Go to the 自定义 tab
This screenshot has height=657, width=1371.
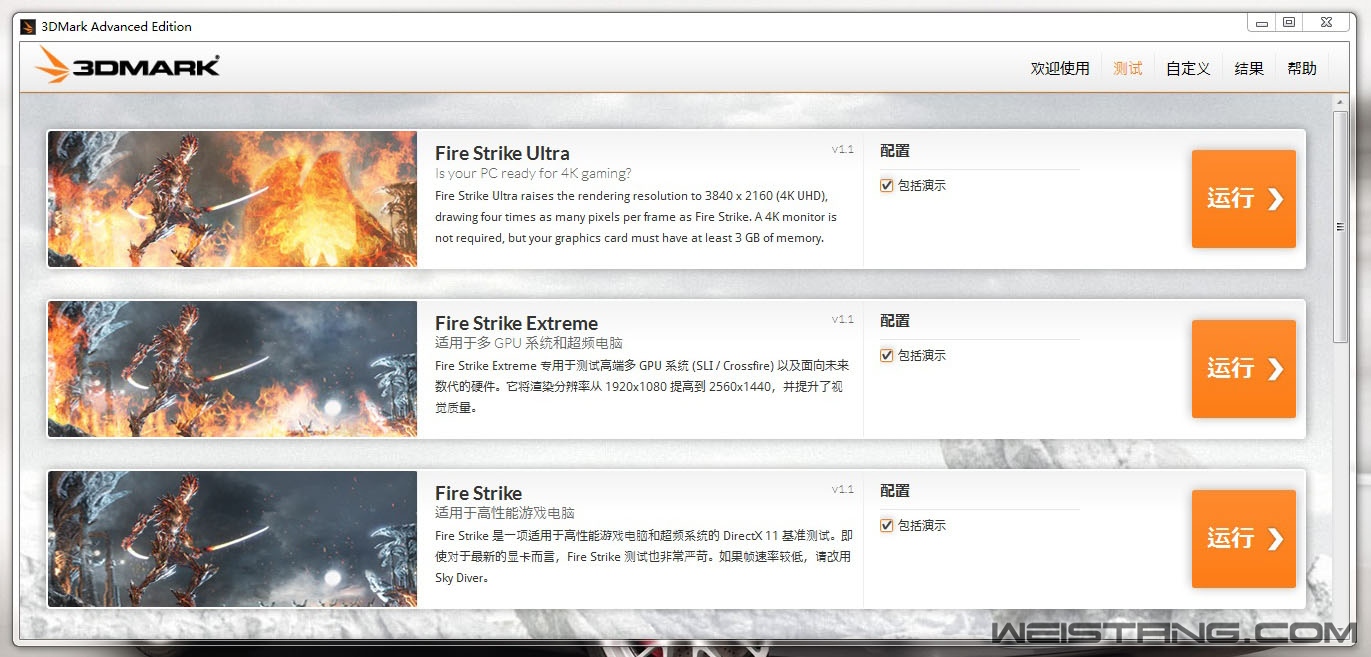(1188, 68)
